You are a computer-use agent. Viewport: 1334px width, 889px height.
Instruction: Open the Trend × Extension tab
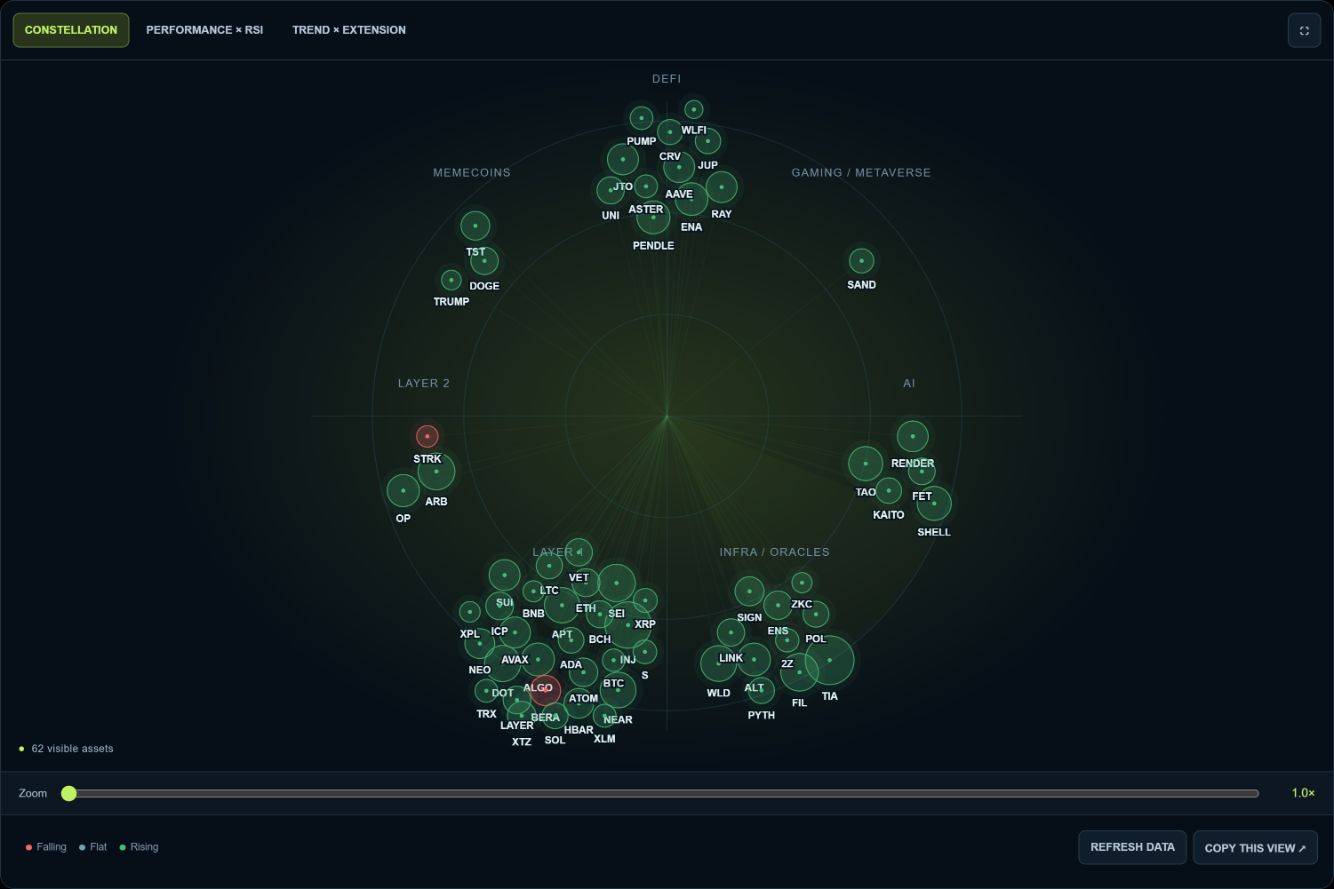(349, 30)
